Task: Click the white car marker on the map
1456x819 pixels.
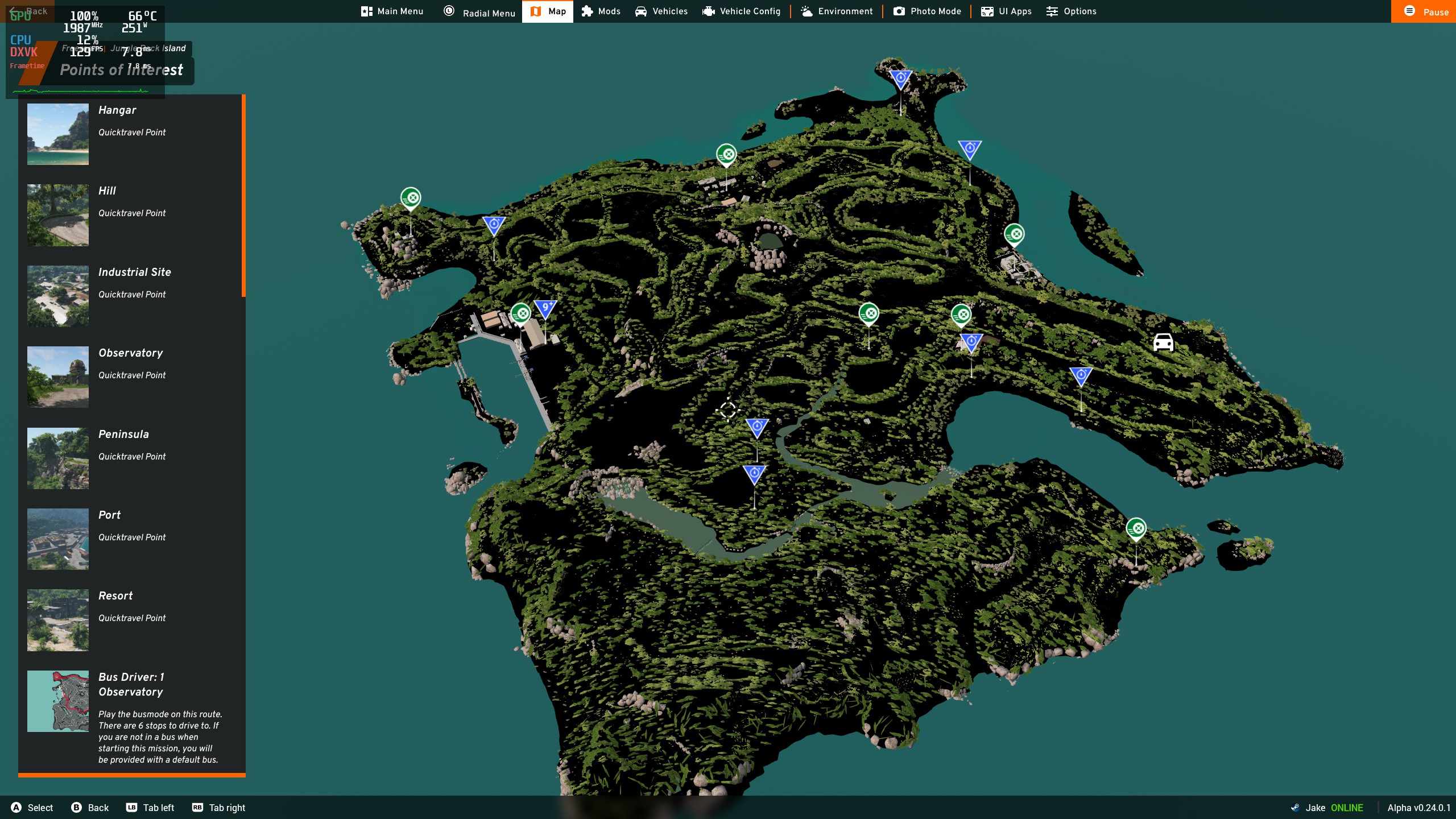Action: pyautogui.click(x=1163, y=342)
